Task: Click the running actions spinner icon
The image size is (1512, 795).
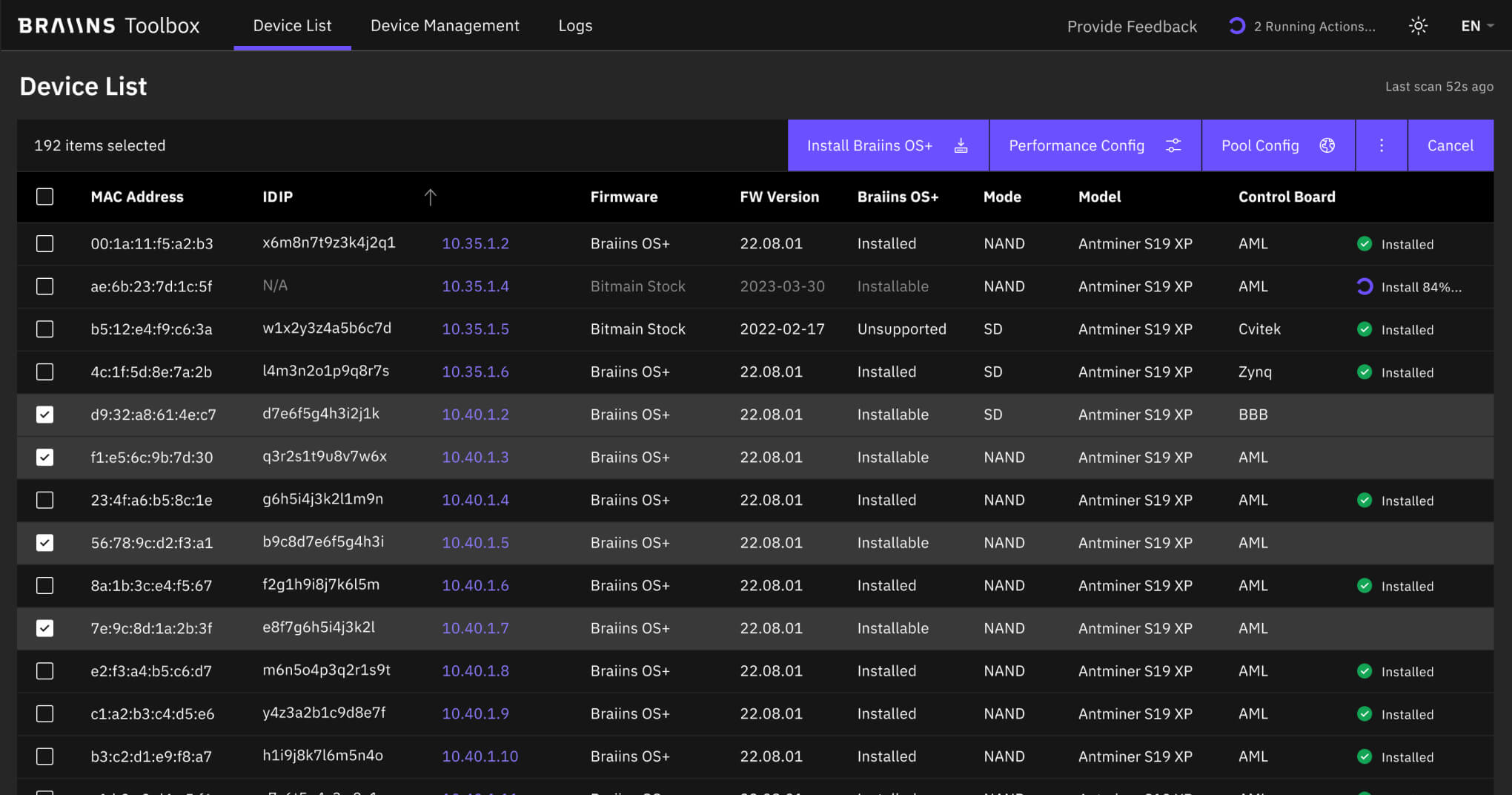Action: [1236, 26]
